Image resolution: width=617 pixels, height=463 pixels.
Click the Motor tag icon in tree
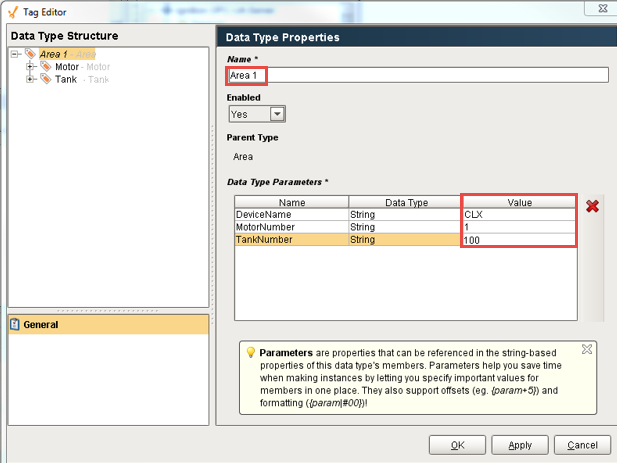point(46,67)
